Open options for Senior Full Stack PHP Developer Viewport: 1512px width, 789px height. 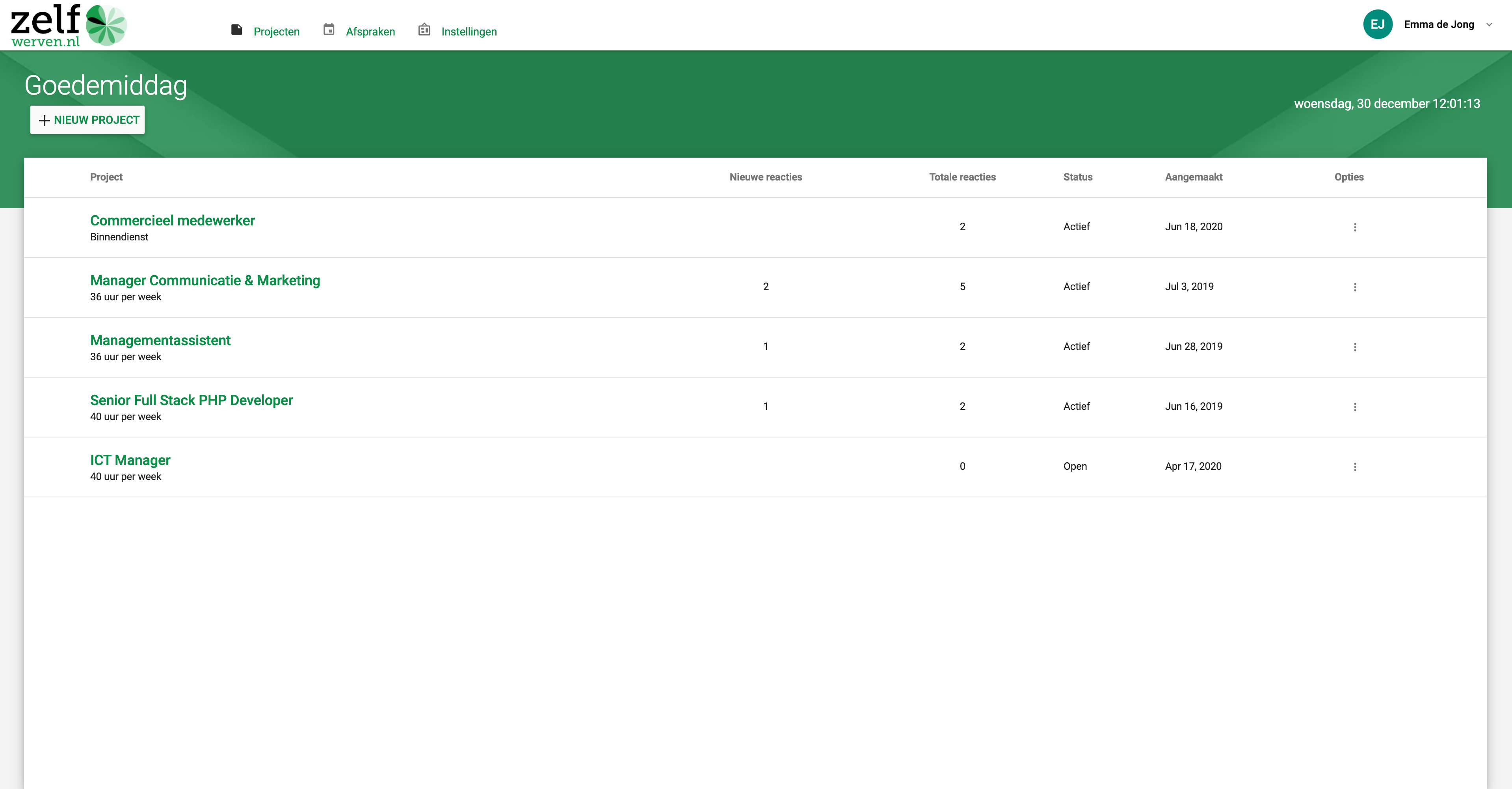[1355, 407]
